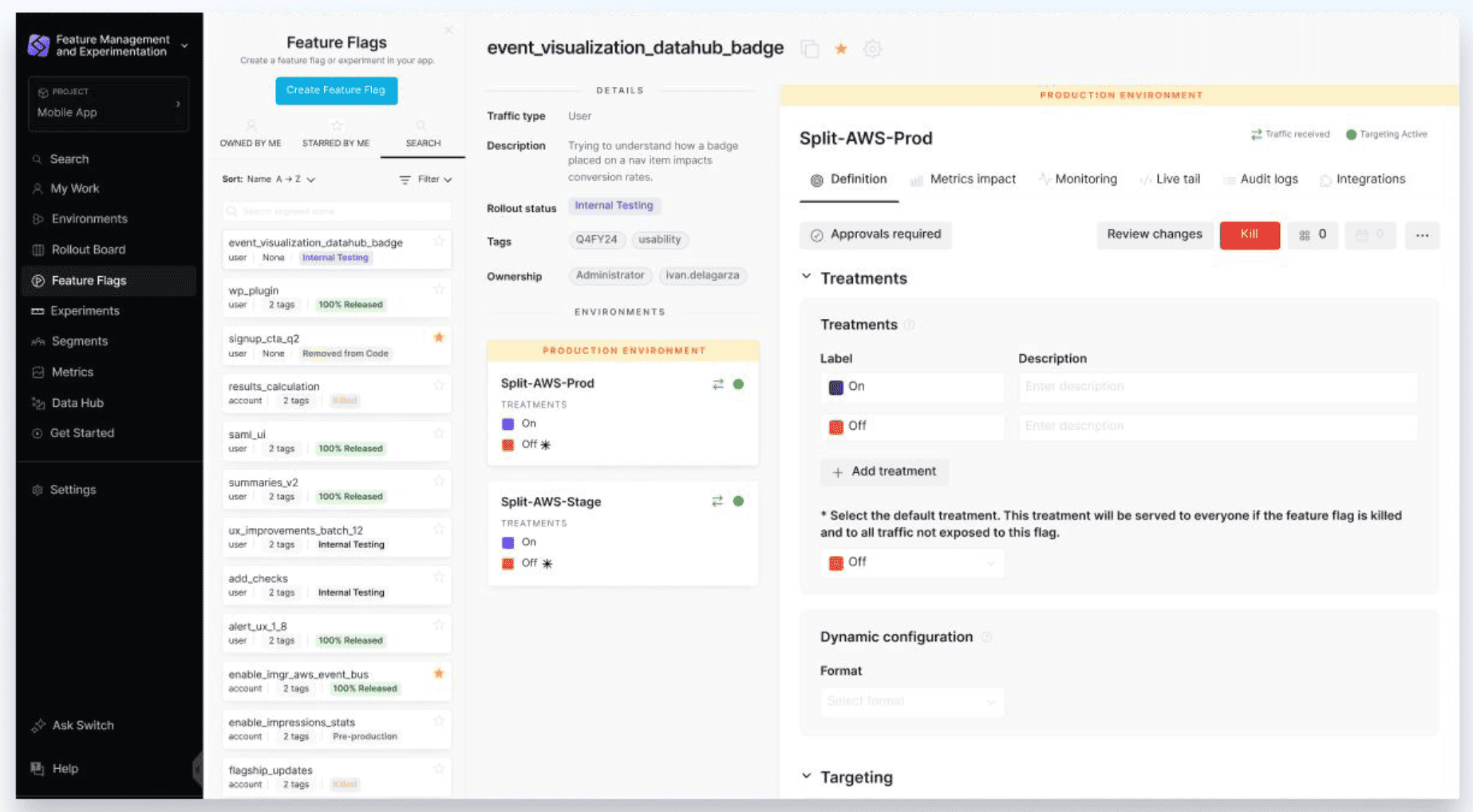Star the wp_plugin feature flag
The width and height of the screenshot is (1473, 812).
pyautogui.click(x=438, y=290)
